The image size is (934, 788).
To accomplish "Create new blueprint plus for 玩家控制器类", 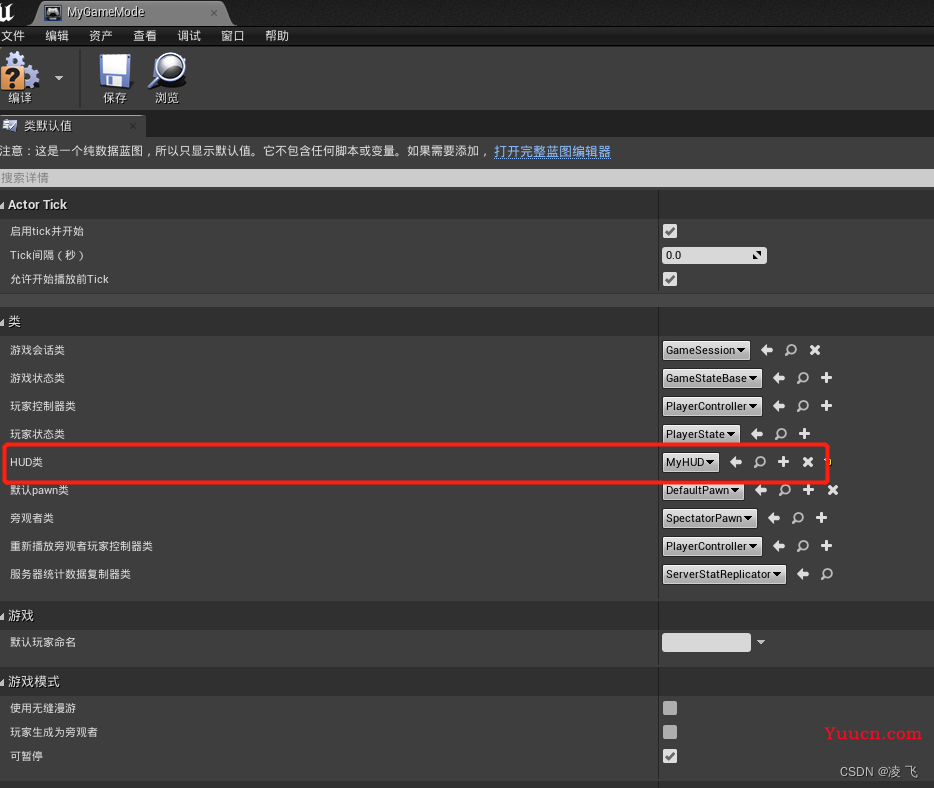I will [826, 406].
